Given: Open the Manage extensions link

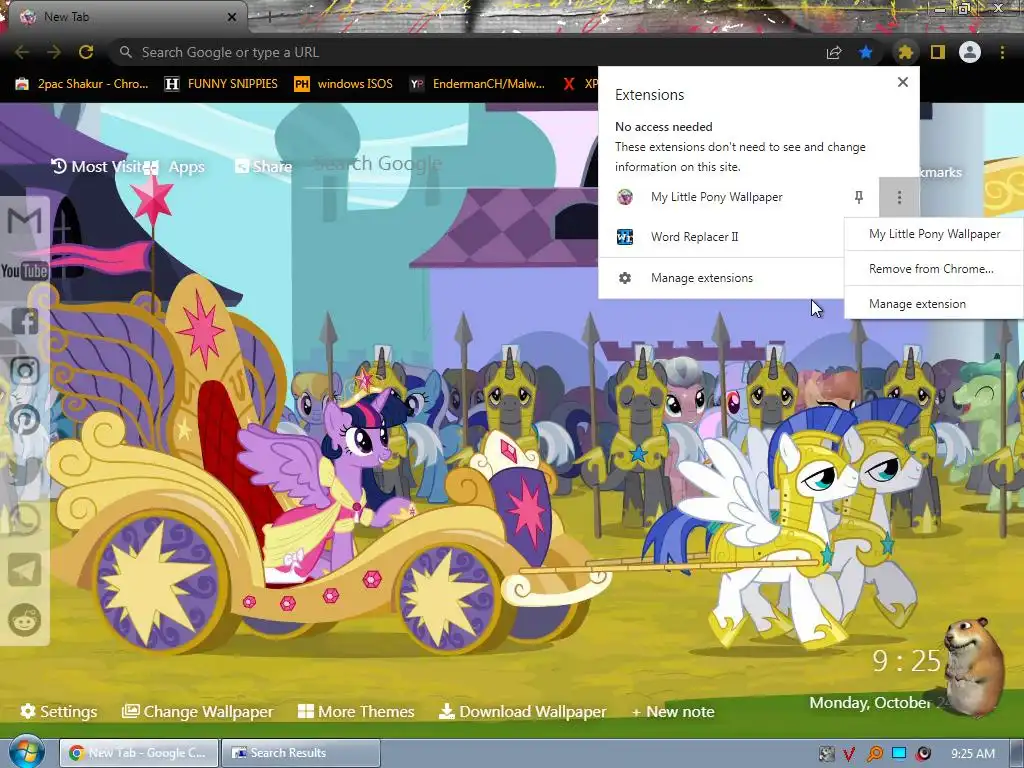Looking at the screenshot, I should [701, 278].
